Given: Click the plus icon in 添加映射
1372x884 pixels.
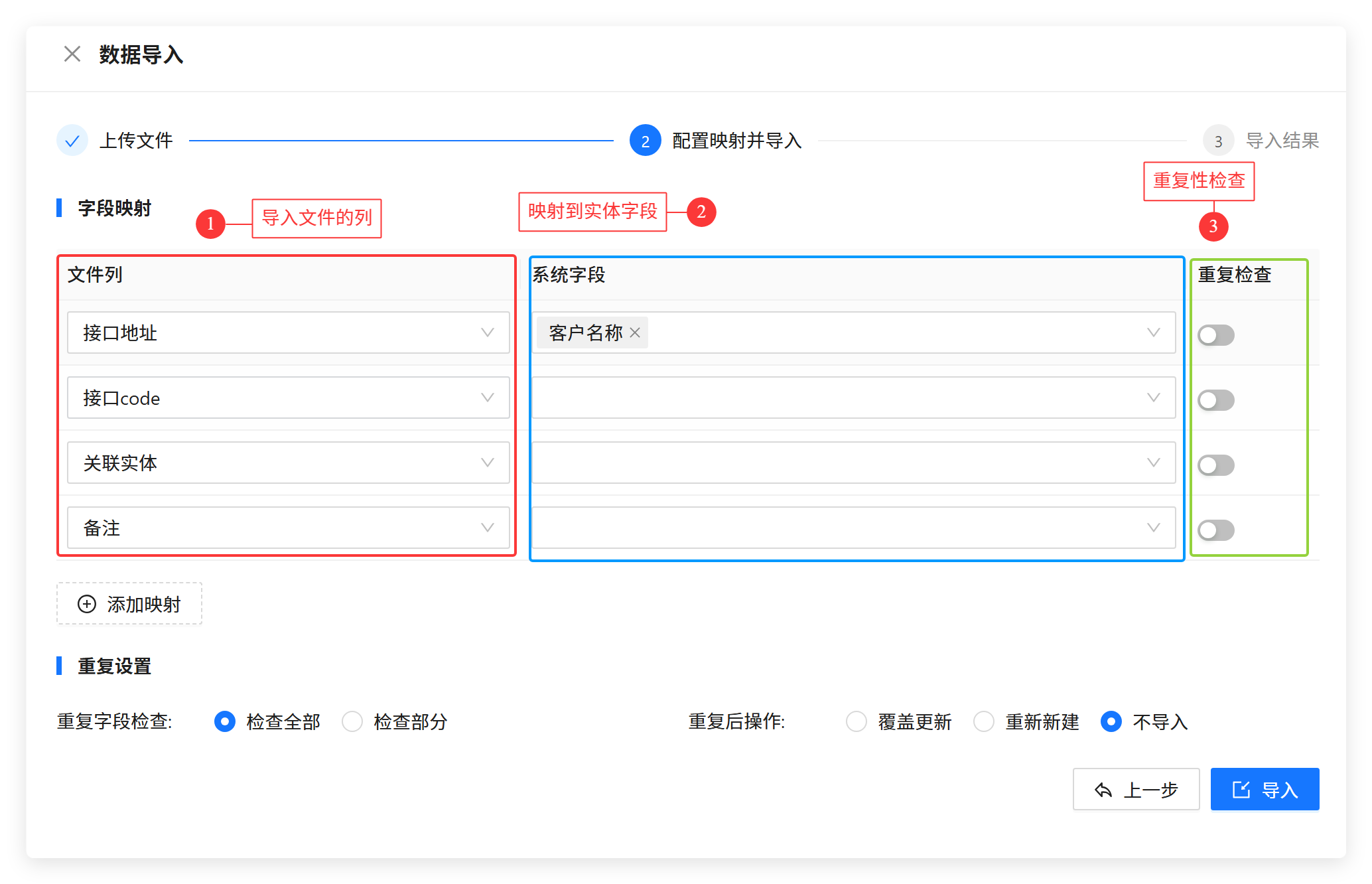Looking at the screenshot, I should coord(87,604).
